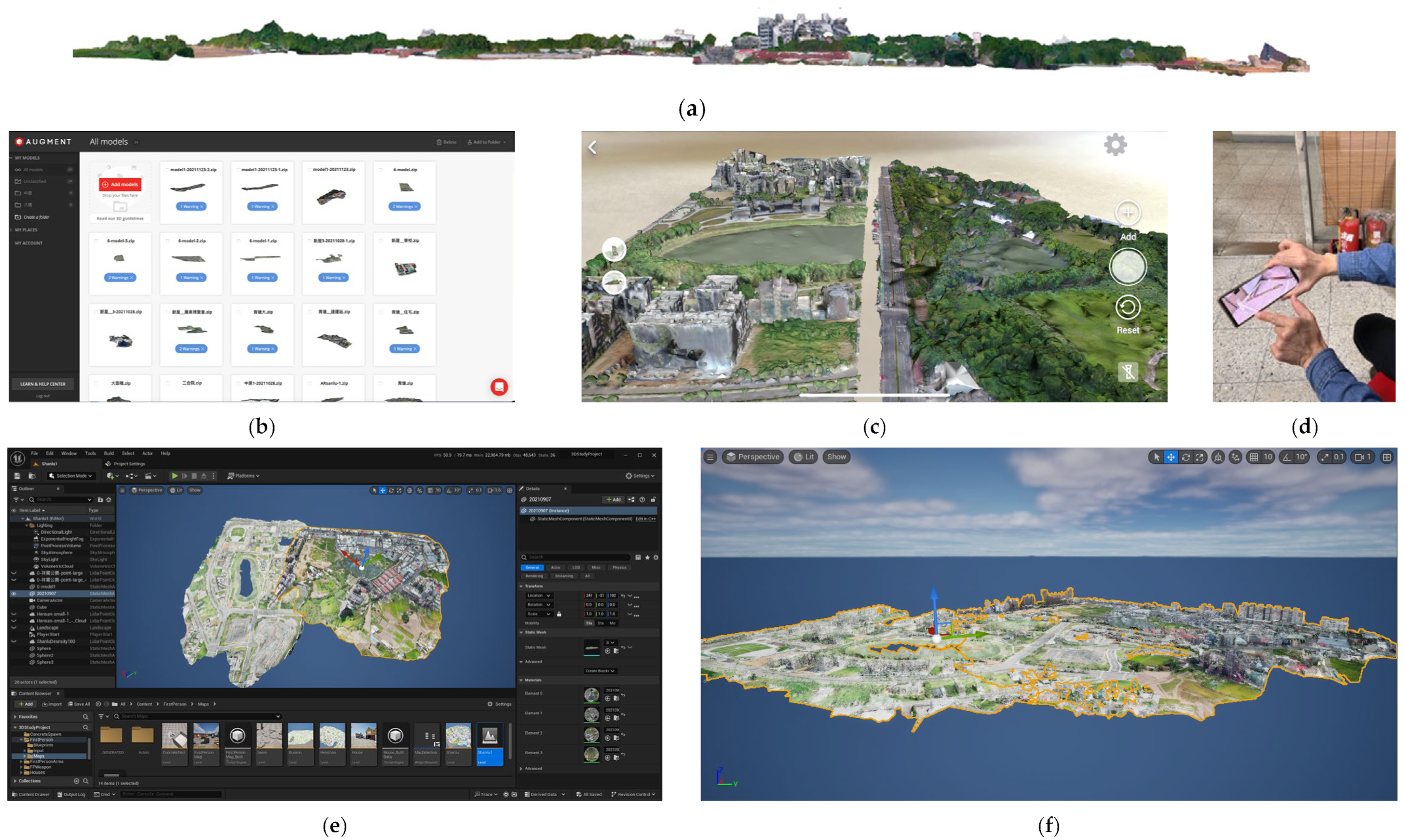Open the Build menu
1406x840 pixels.
pos(109,453)
